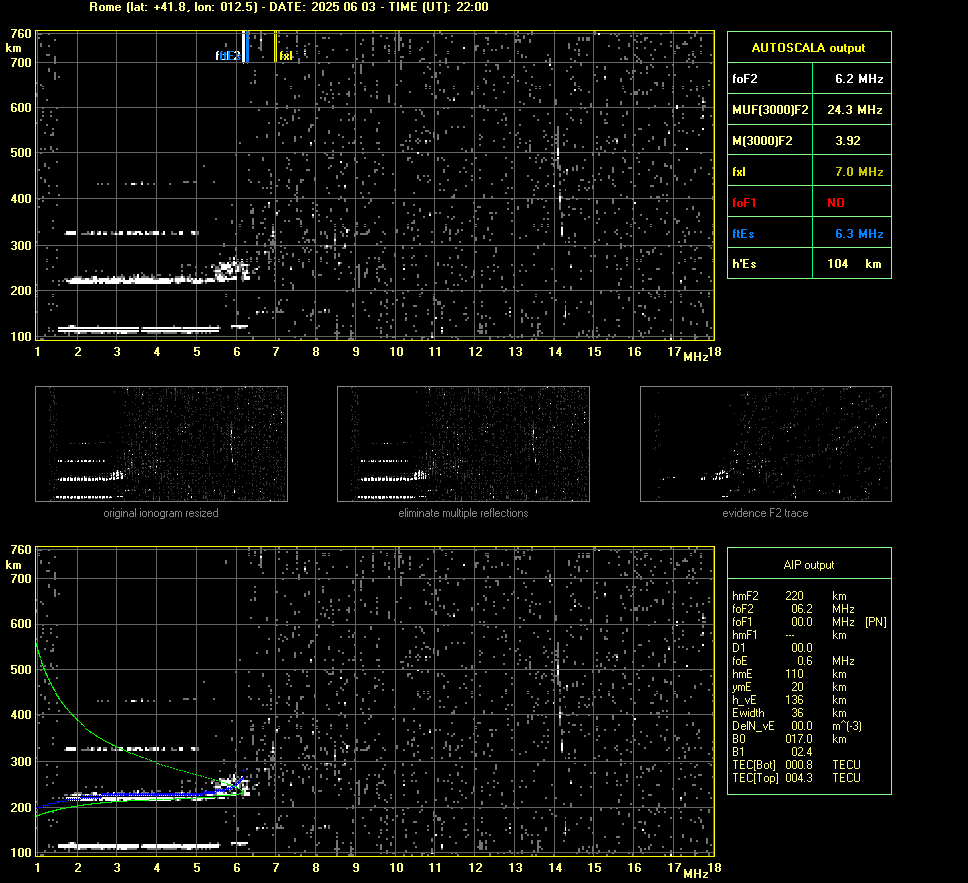Screen dimensions: 968x883
Task: Open the 'eliminate multiple reflections' thumbnail
Action: click(463, 444)
